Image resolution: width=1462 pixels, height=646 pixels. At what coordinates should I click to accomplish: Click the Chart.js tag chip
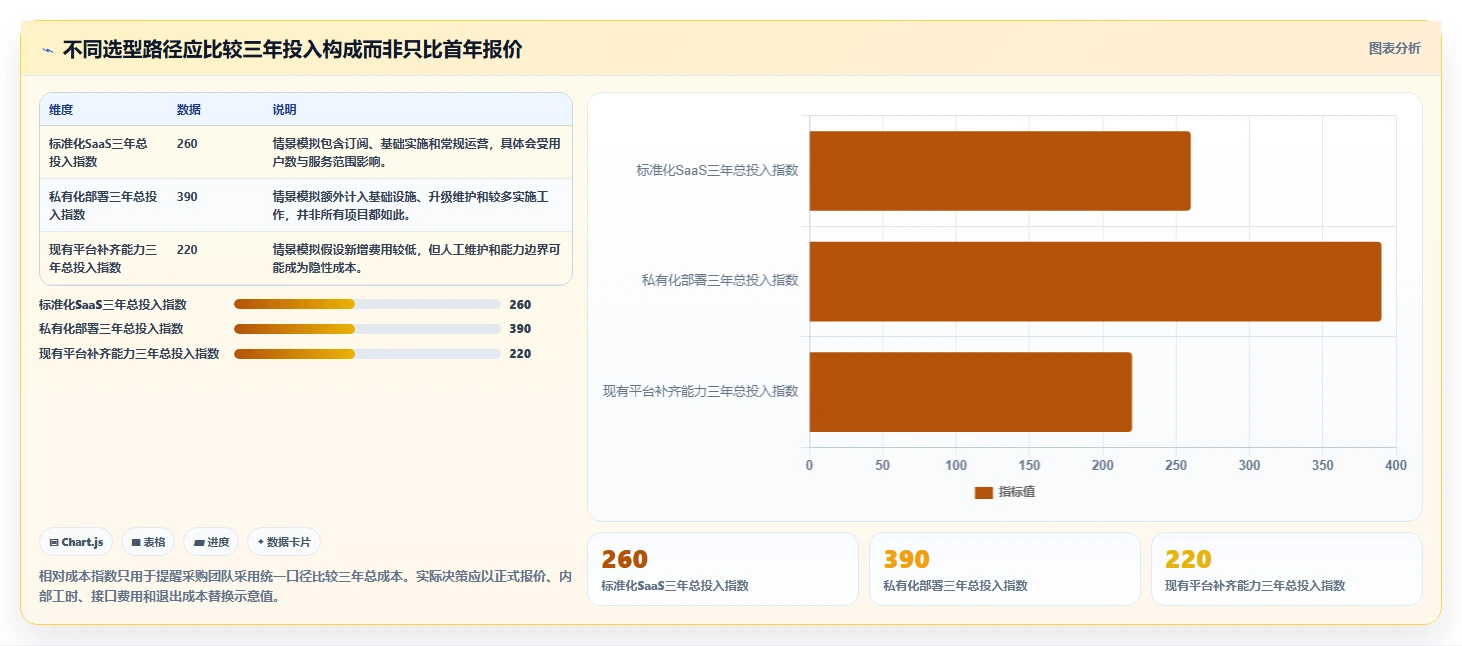(x=76, y=542)
